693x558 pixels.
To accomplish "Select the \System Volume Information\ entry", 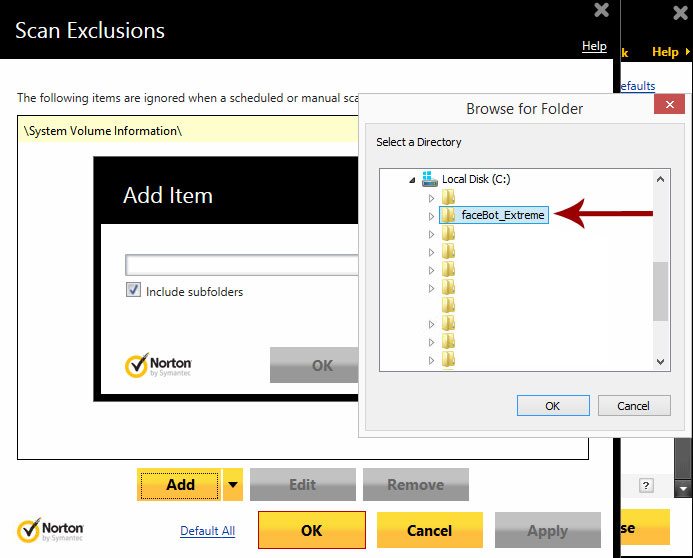I will [188, 131].
